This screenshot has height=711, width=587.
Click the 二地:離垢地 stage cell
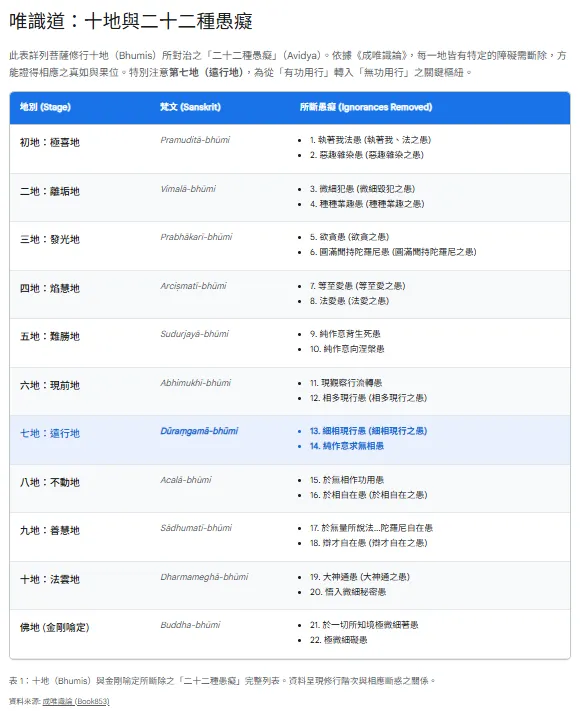click(50, 191)
